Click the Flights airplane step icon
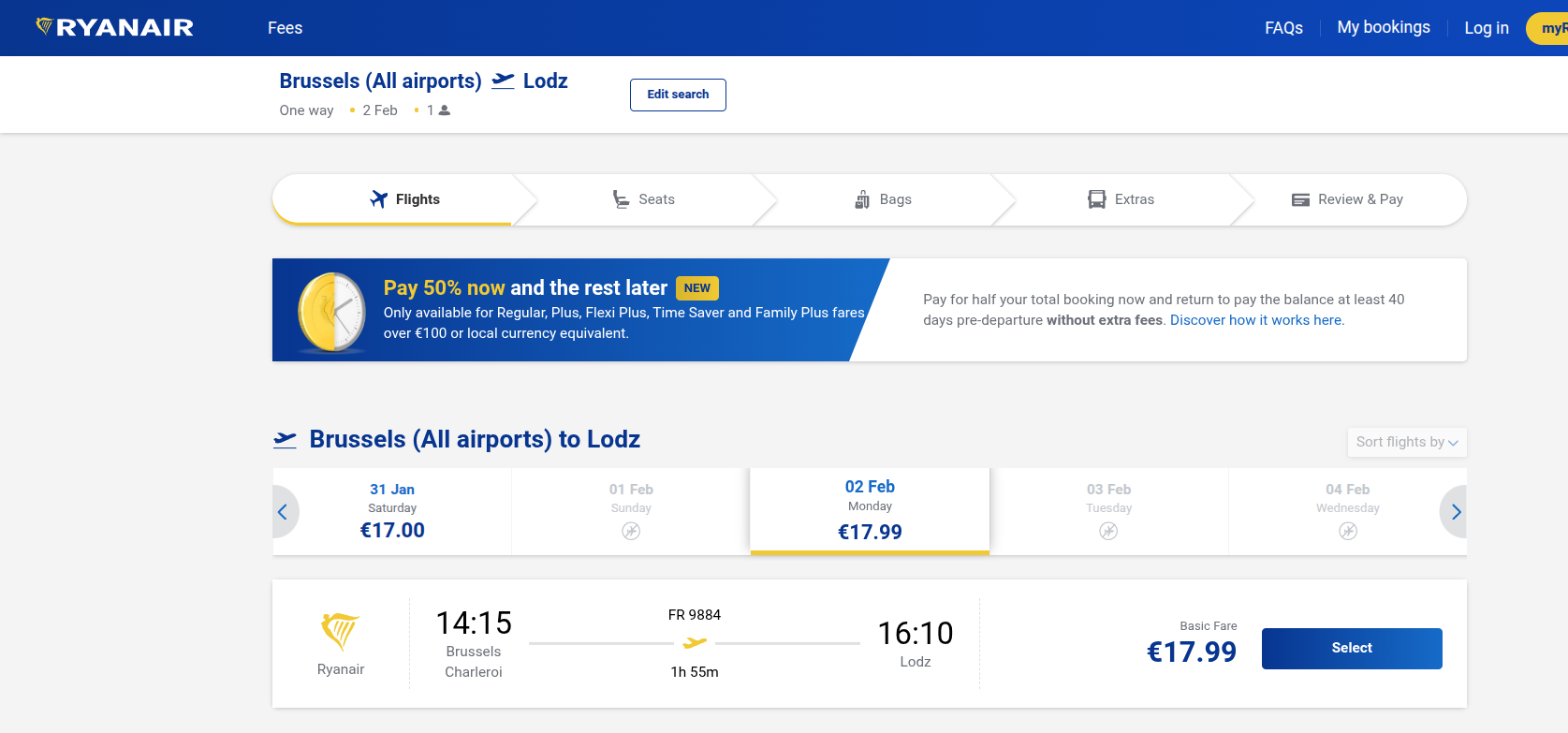Viewport: 1568px width, 733px height. 379,199
